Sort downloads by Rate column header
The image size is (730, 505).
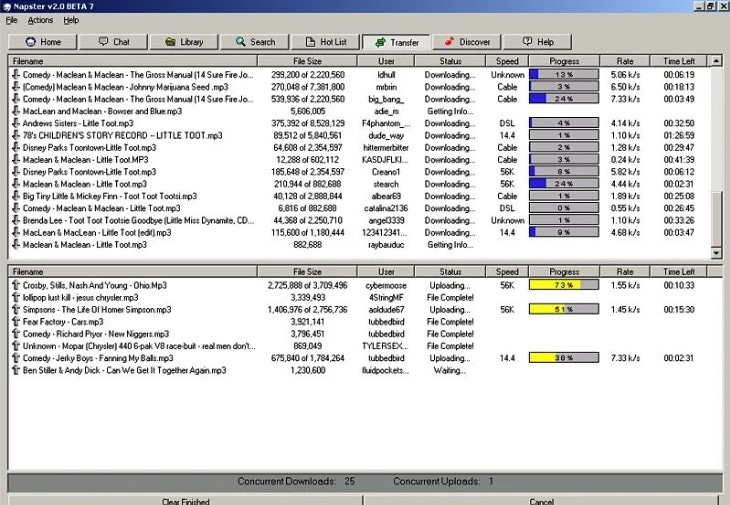[625, 61]
